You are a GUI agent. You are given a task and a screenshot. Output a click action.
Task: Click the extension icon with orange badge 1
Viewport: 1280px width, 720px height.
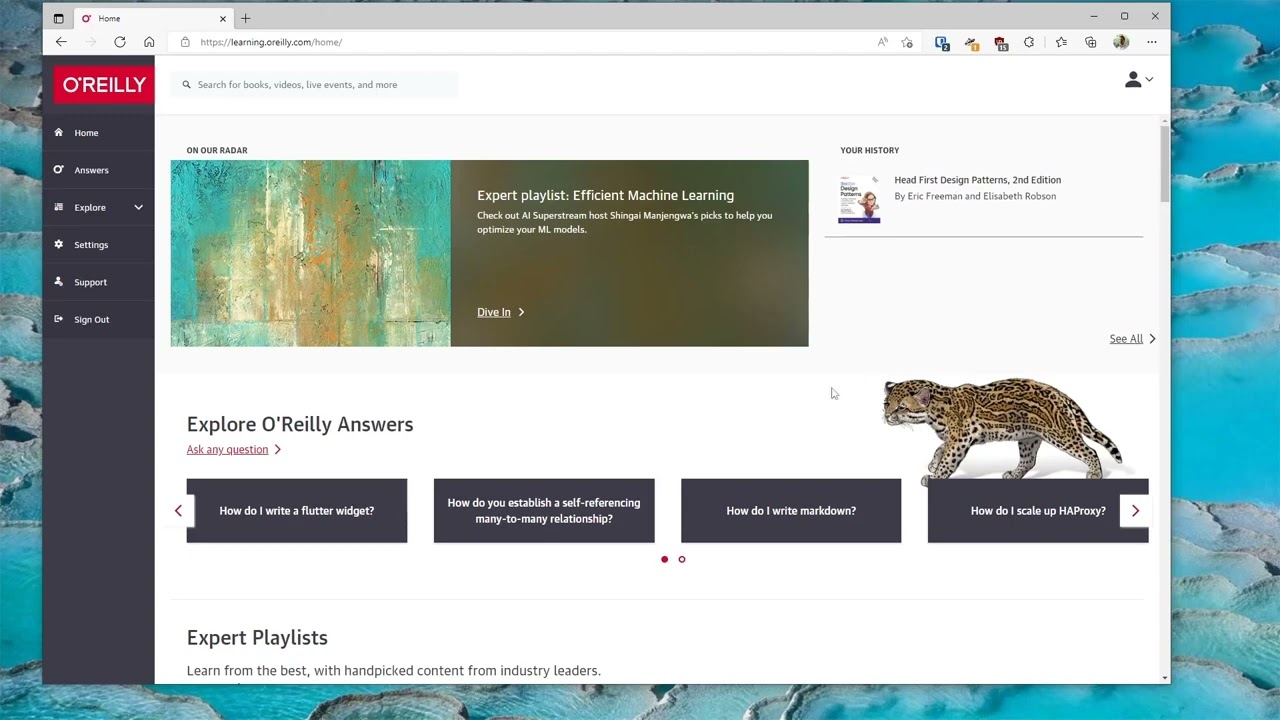click(x=971, y=43)
